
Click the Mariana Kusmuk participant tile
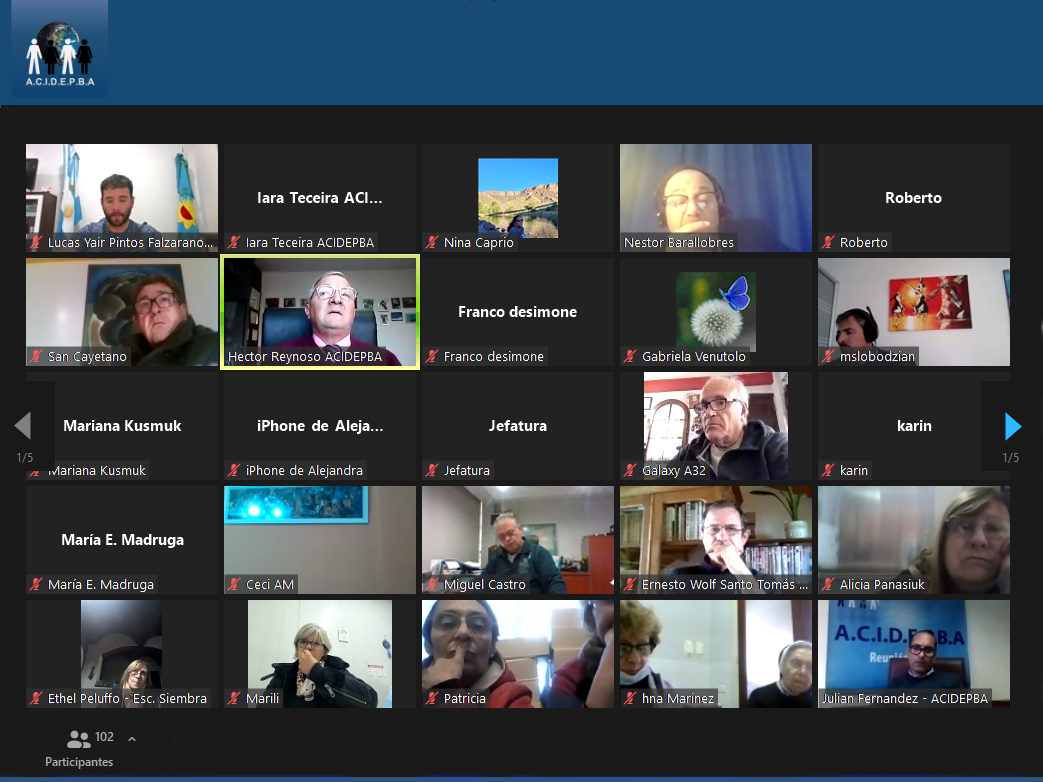122,426
